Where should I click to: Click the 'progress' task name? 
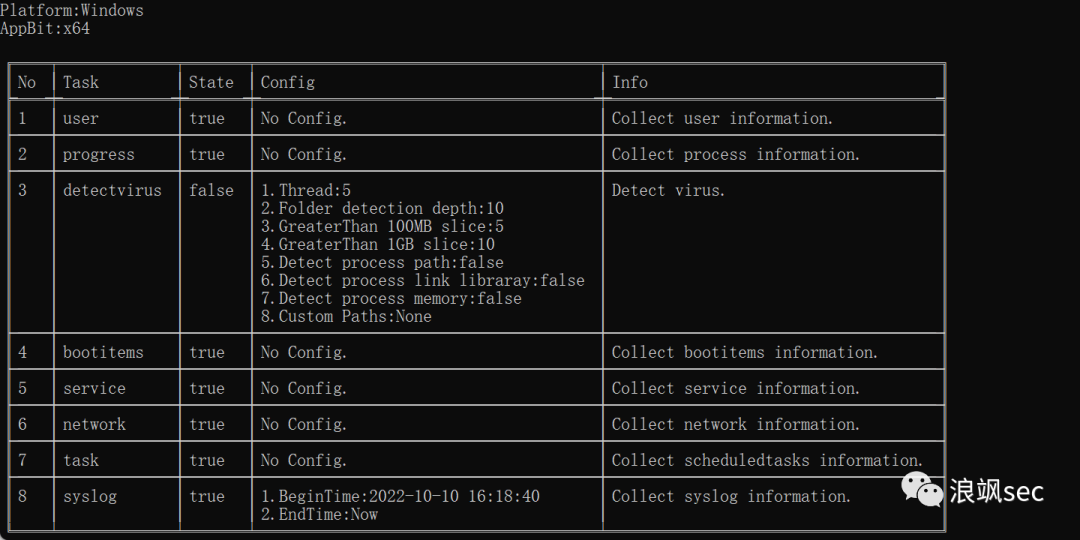[x=98, y=154]
